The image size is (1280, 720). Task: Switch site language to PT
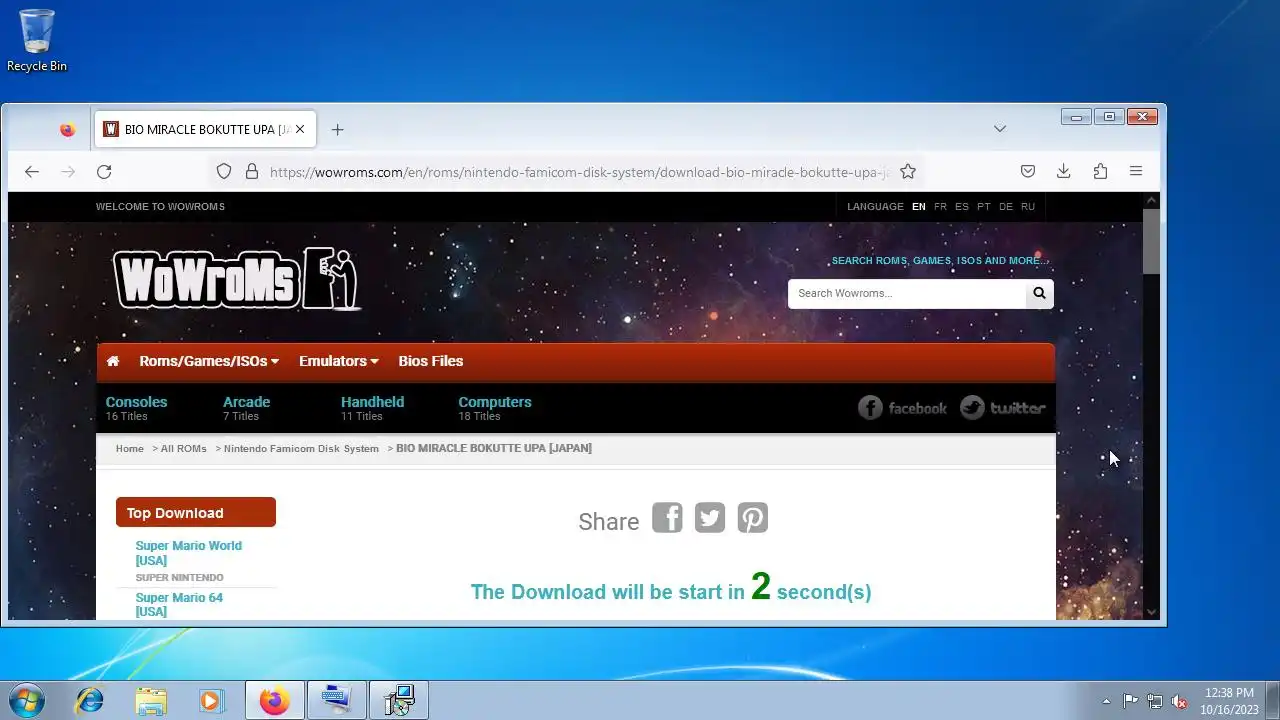984,207
